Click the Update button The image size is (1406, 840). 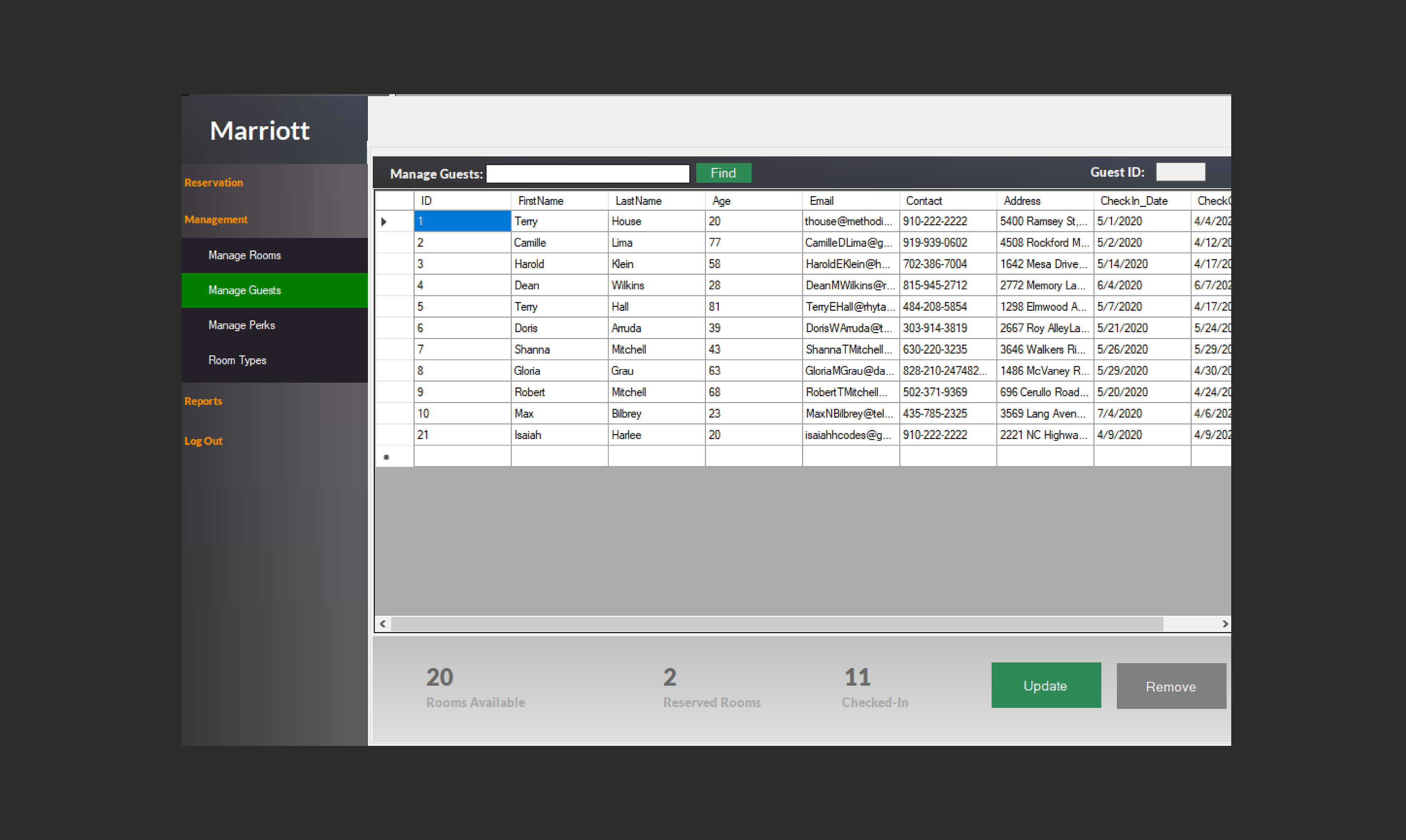point(1046,685)
